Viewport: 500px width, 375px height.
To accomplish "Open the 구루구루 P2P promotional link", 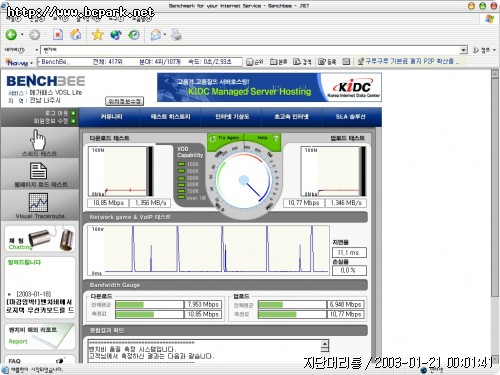I will pos(408,62).
